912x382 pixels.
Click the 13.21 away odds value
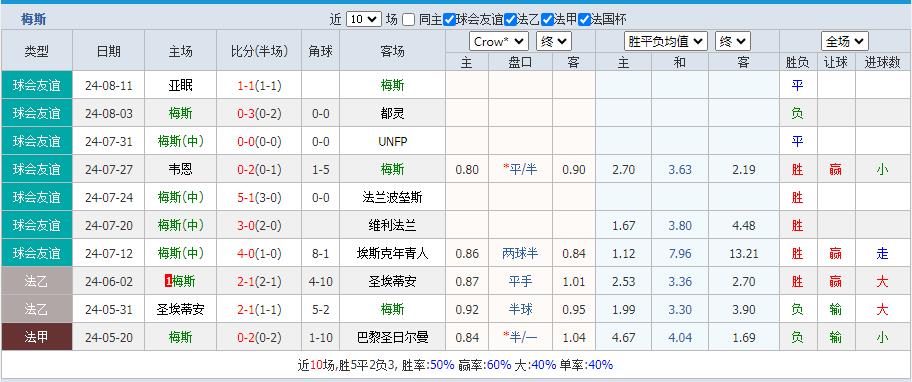743,253
